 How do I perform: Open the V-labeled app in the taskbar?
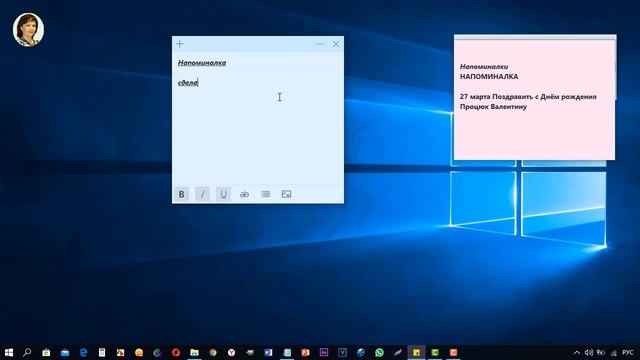342,352
